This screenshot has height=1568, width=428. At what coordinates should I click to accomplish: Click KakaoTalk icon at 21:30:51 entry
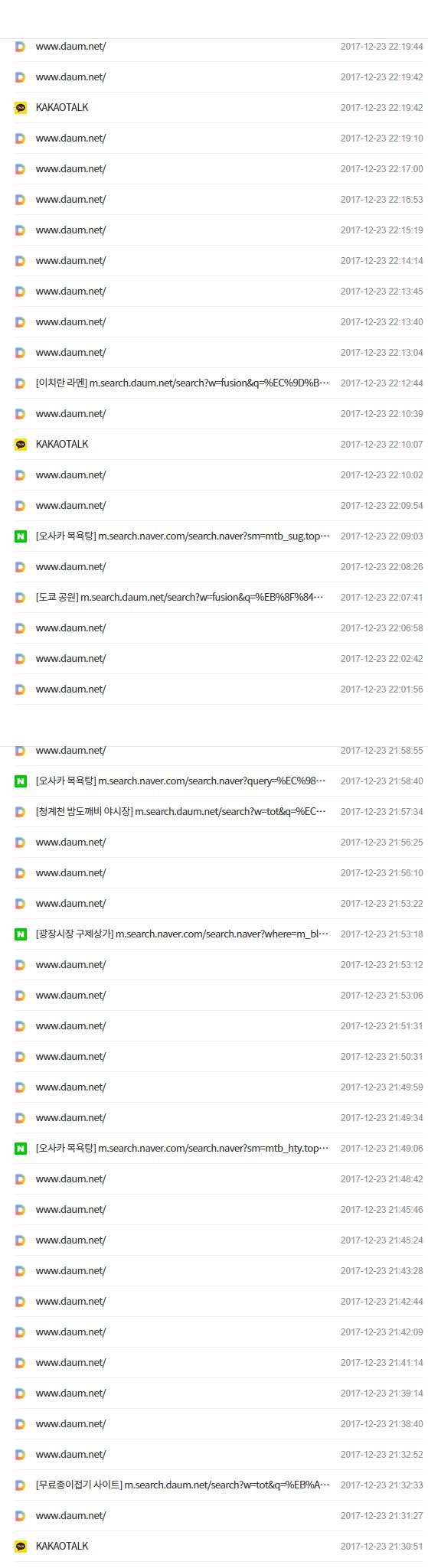click(21, 1547)
